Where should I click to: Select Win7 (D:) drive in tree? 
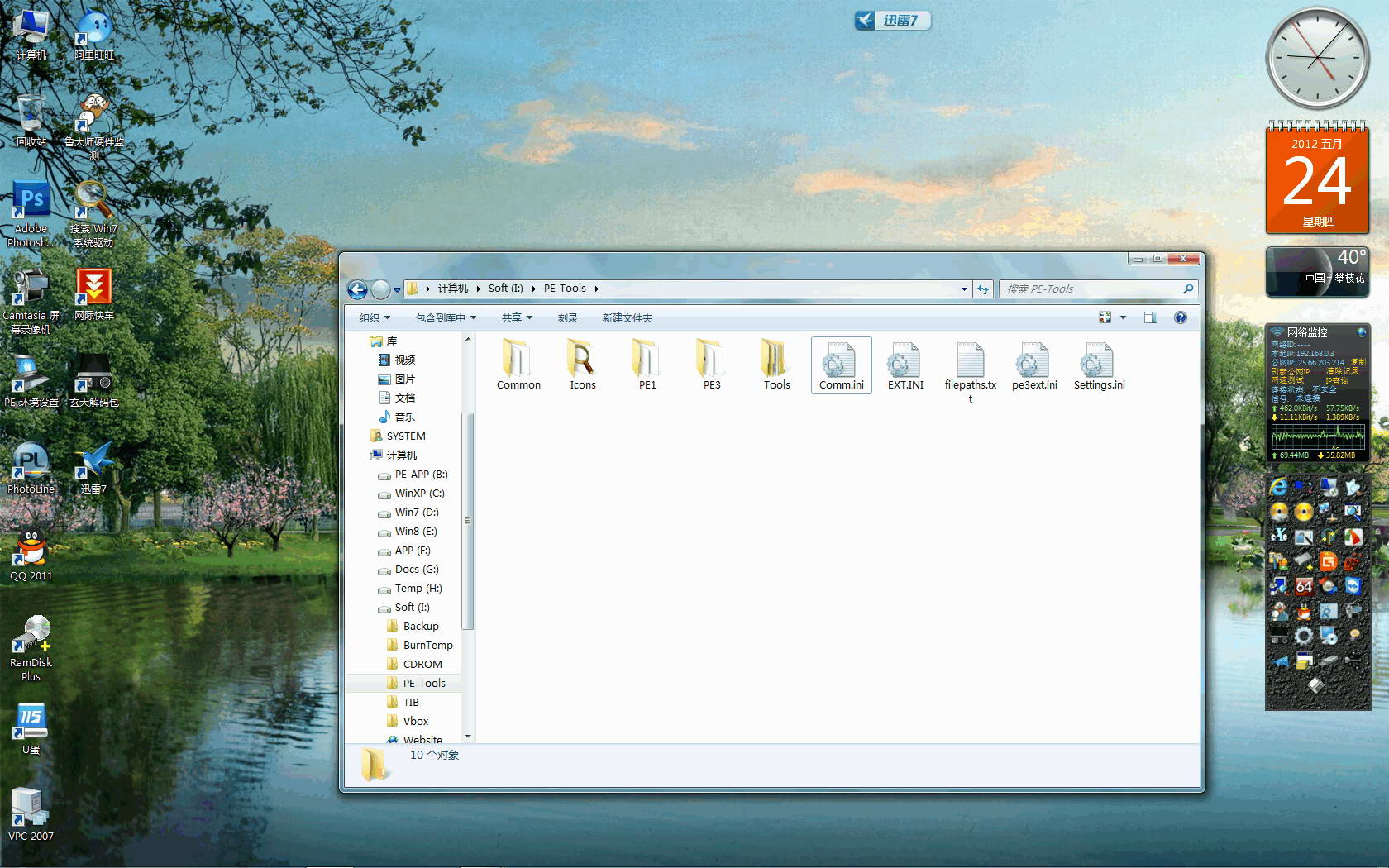pyautogui.click(x=408, y=512)
